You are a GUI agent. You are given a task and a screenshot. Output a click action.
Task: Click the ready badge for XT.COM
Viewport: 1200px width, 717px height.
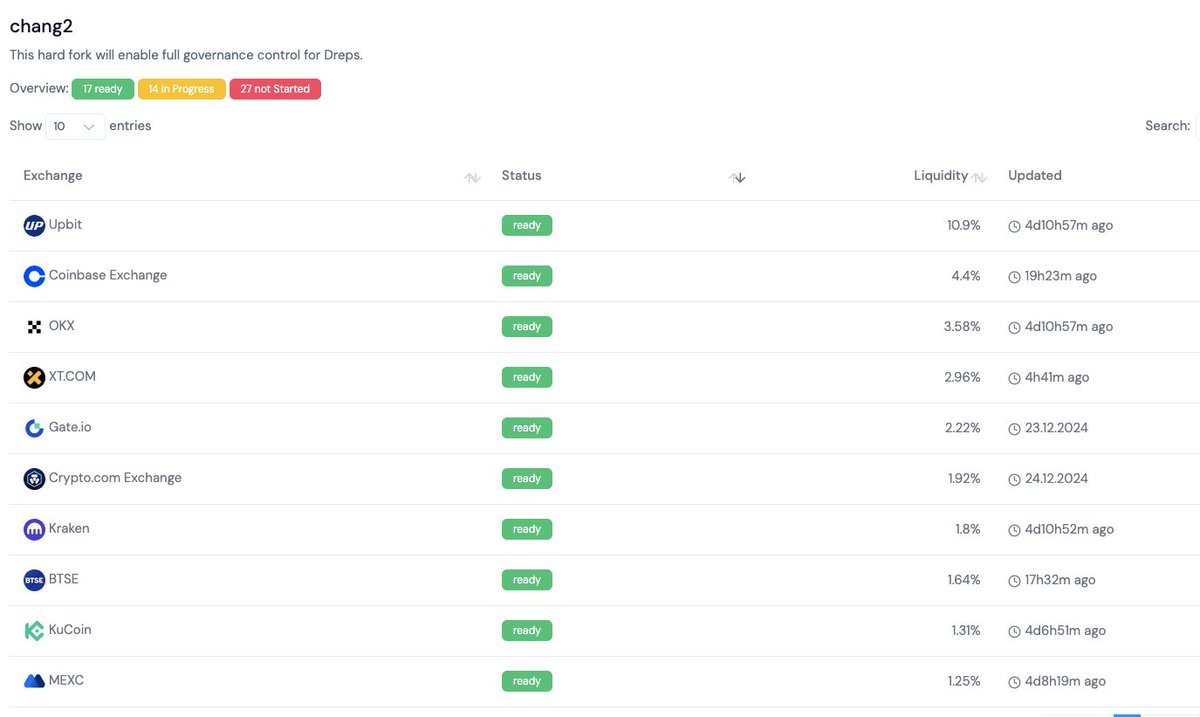(527, 378)
